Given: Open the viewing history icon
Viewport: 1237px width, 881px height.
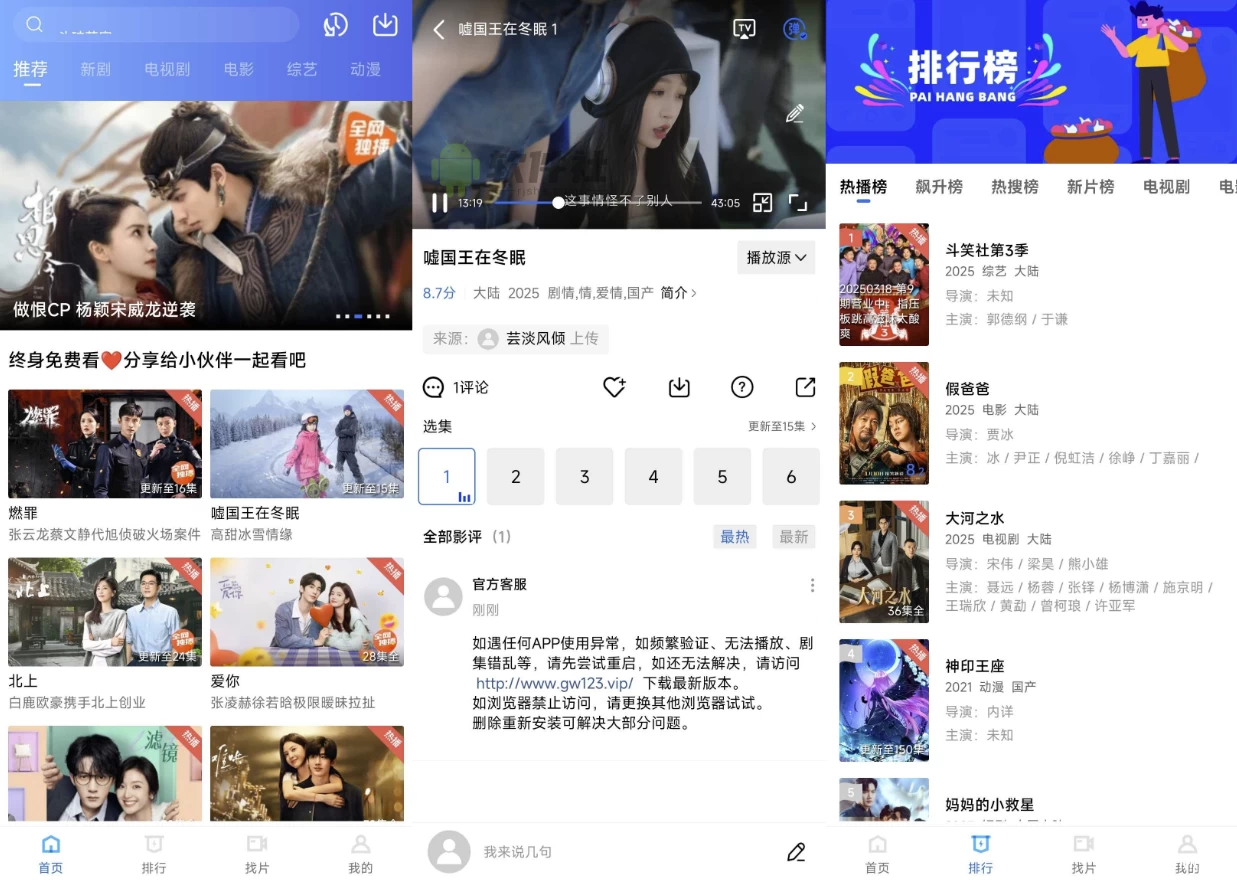Looking at the screenshot, I should (x=335, y=24).
